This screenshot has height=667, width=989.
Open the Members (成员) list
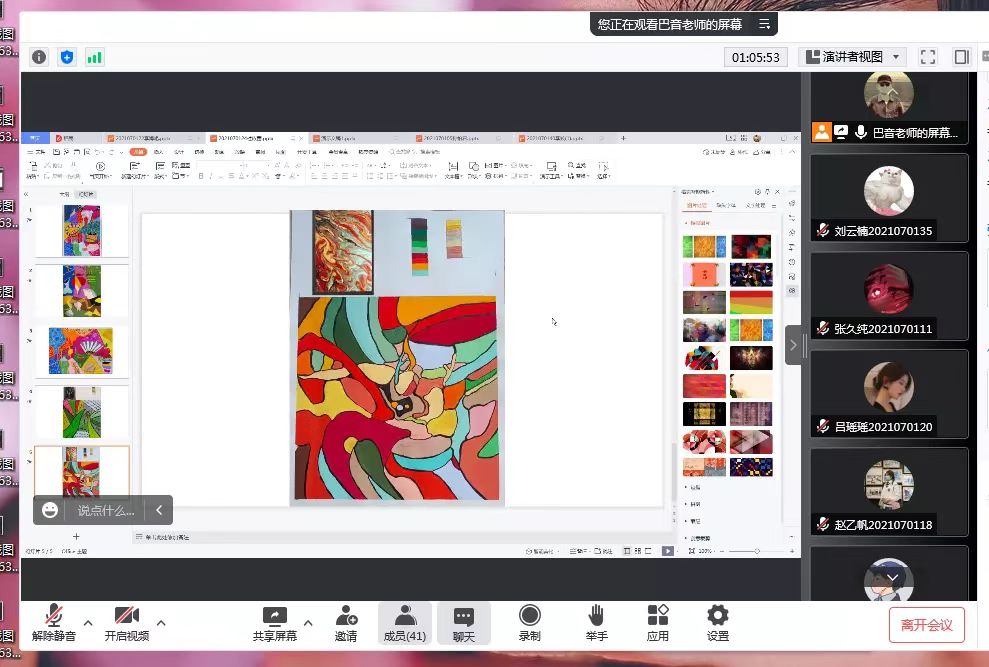coord(405,622)
